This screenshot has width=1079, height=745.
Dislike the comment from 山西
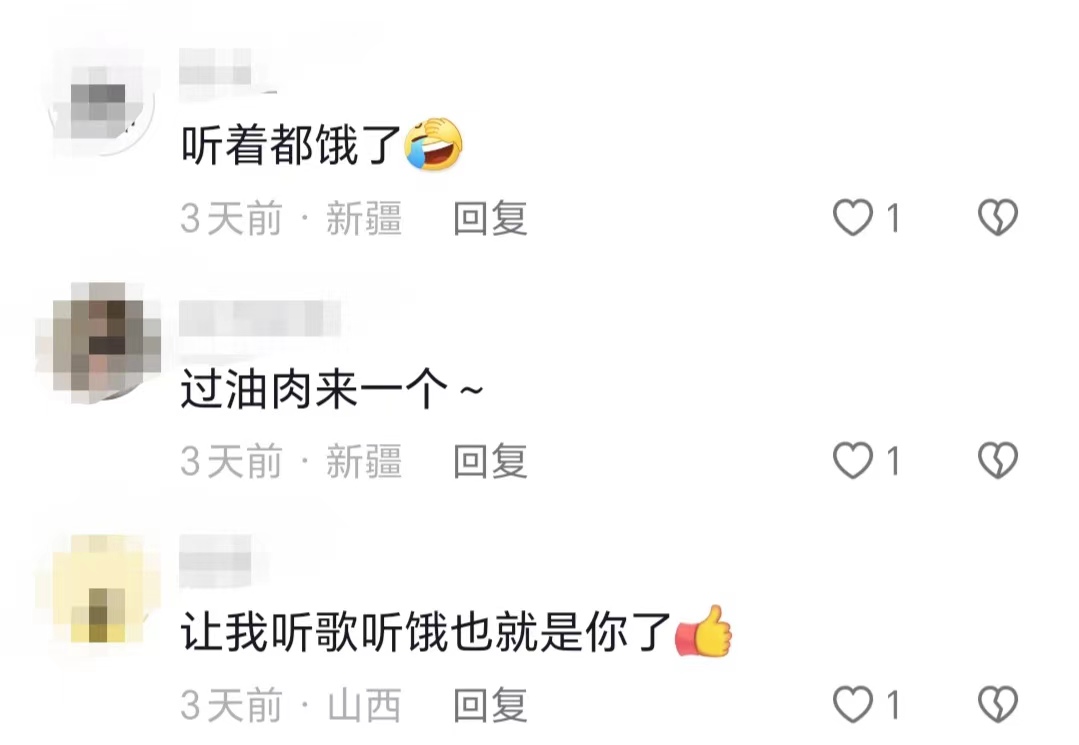tap(998, 704)
